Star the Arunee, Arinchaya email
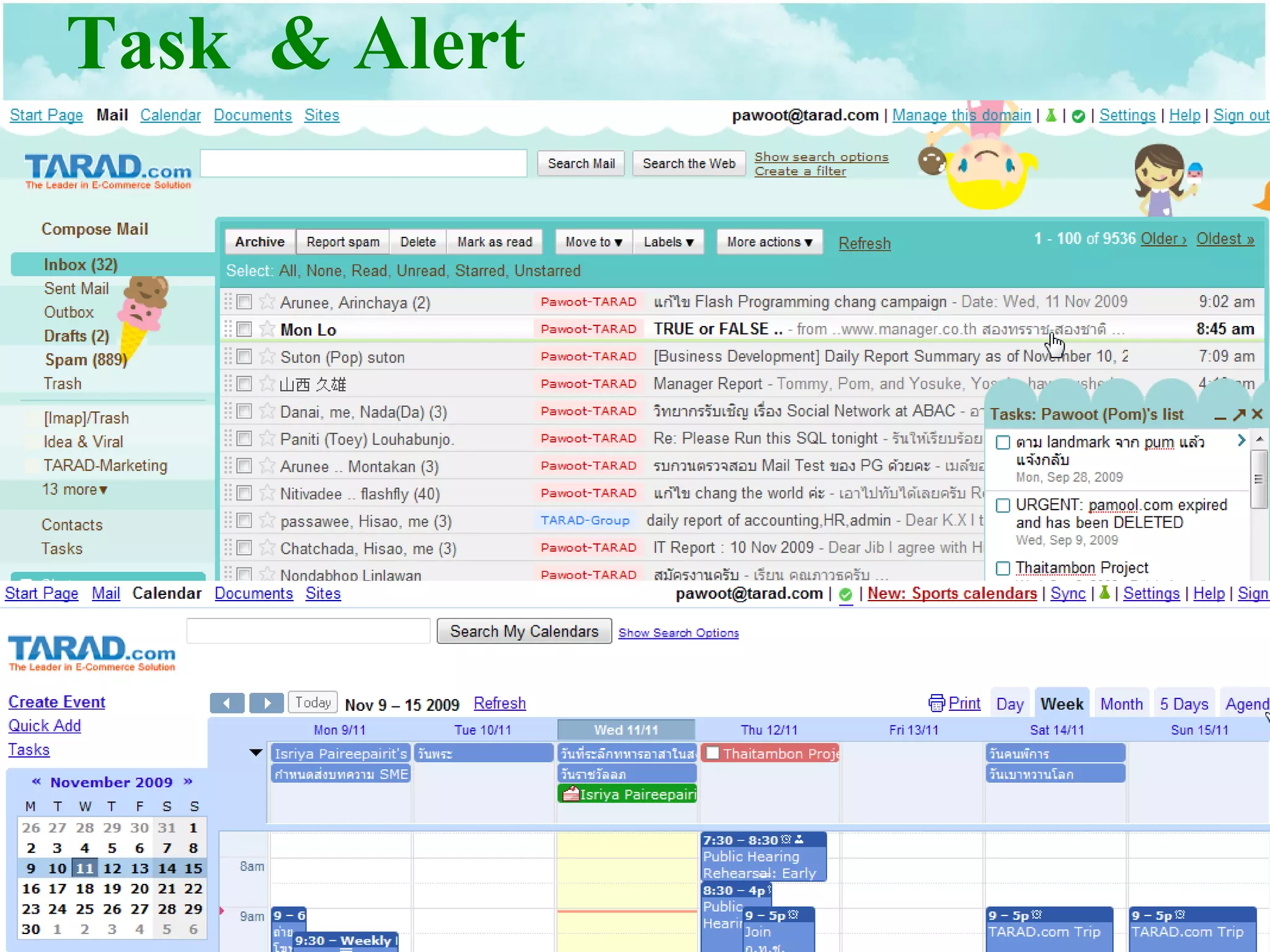The width and height of the screenshot is (1270, 952). click(267, 301)
